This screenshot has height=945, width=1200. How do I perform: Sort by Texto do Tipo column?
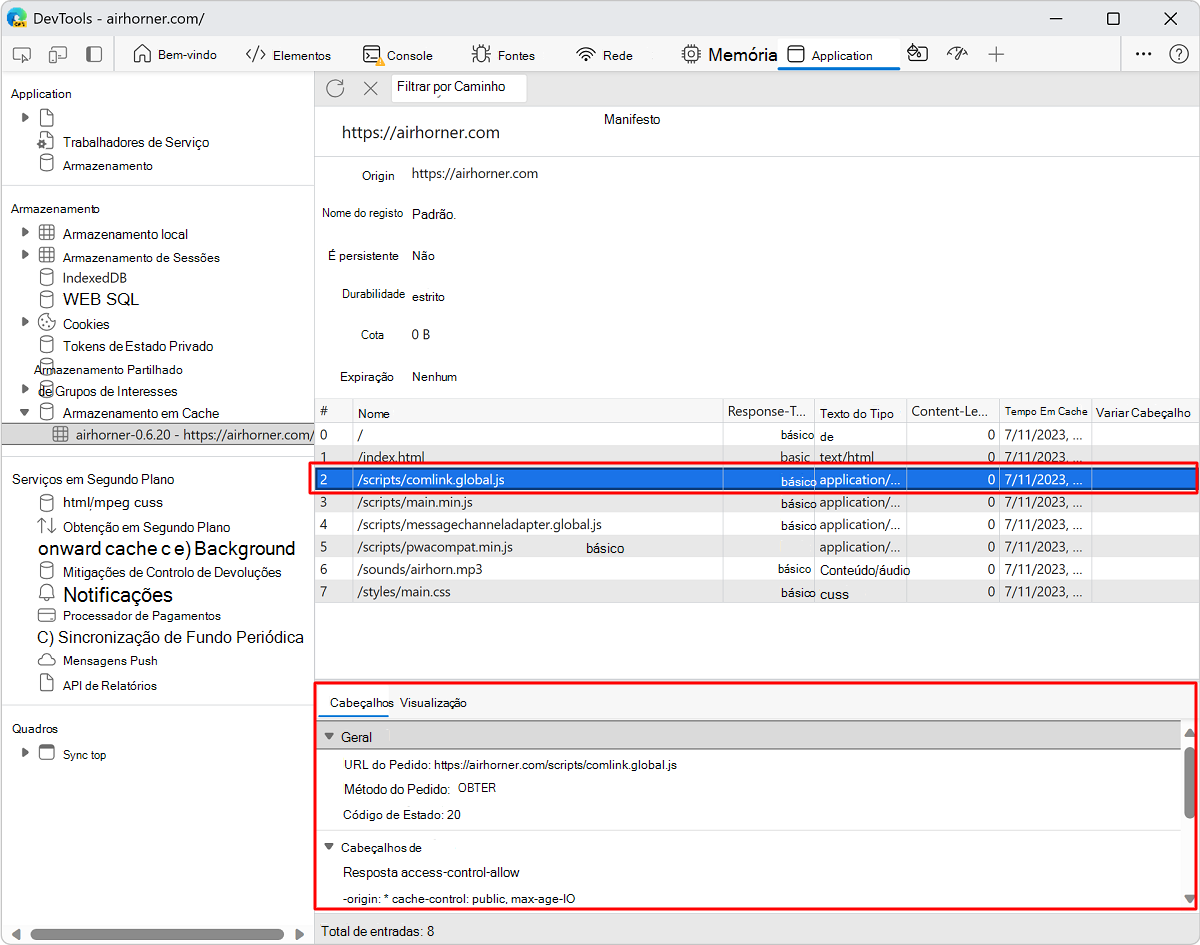point(860,412)
